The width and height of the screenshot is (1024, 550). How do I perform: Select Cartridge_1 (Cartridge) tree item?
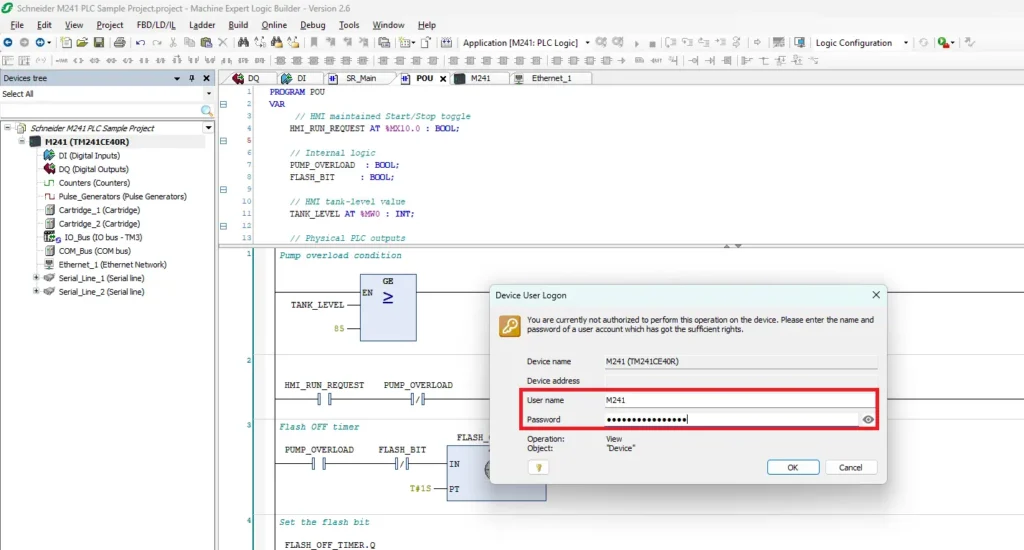point(99,210)
